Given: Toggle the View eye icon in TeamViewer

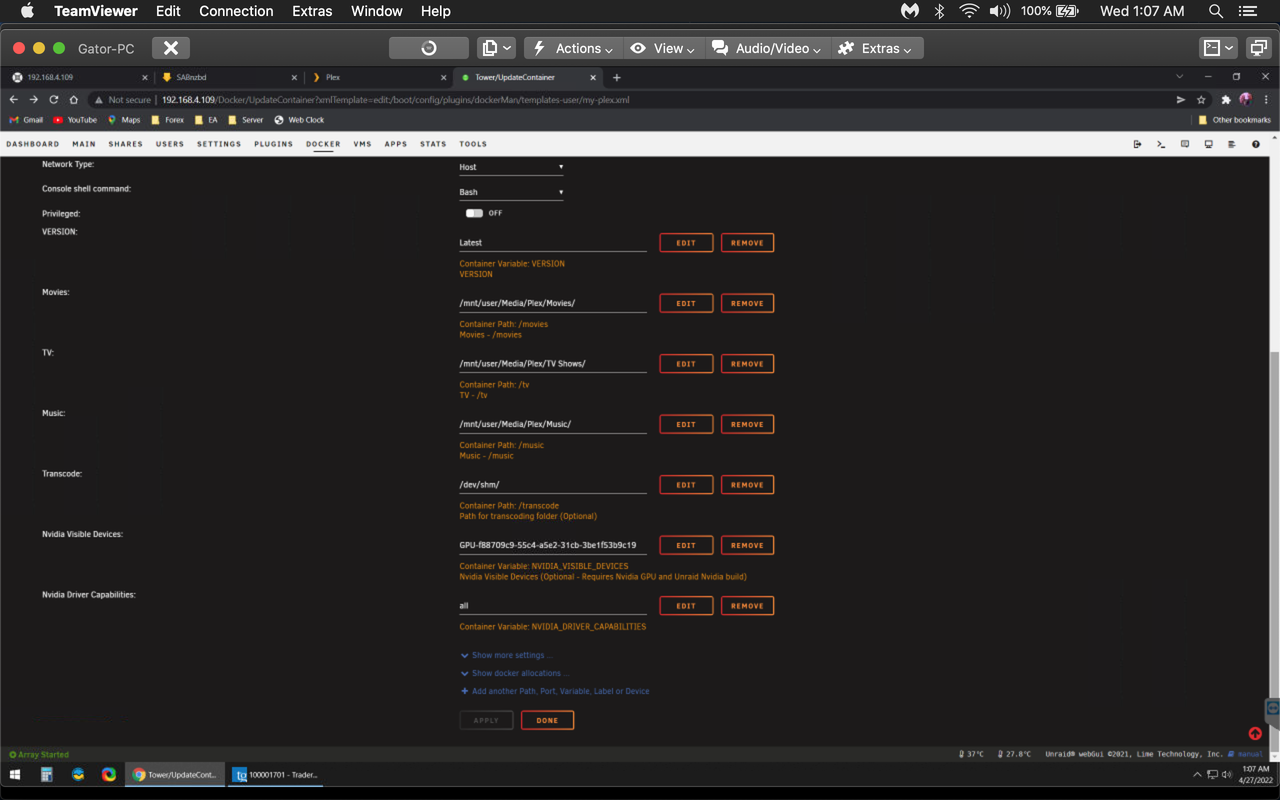Looking at the screenshot, I should coord(637,47).
